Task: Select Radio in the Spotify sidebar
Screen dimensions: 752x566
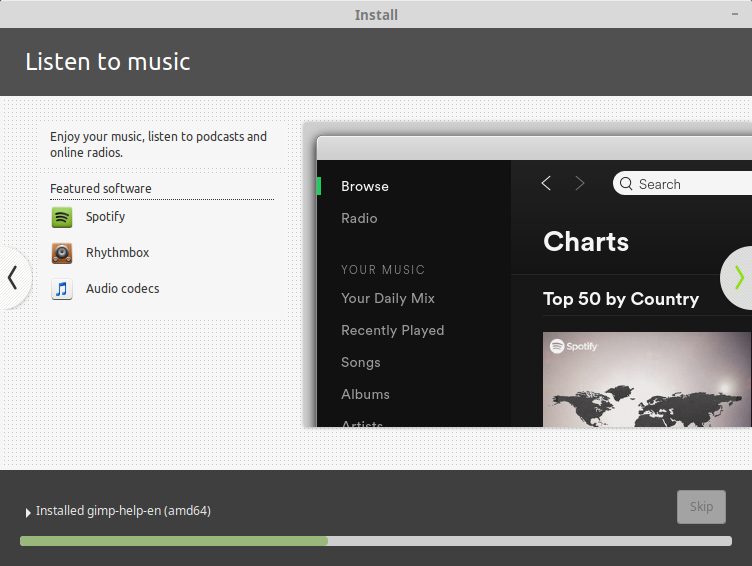Action: 359,218
